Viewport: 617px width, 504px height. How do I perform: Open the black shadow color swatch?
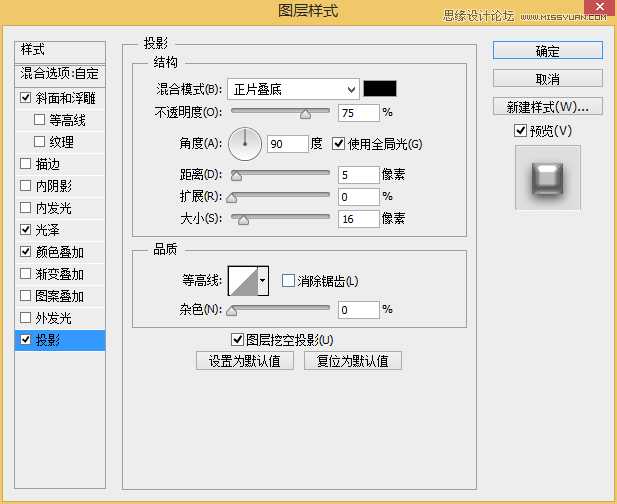[x=380, y=89]
